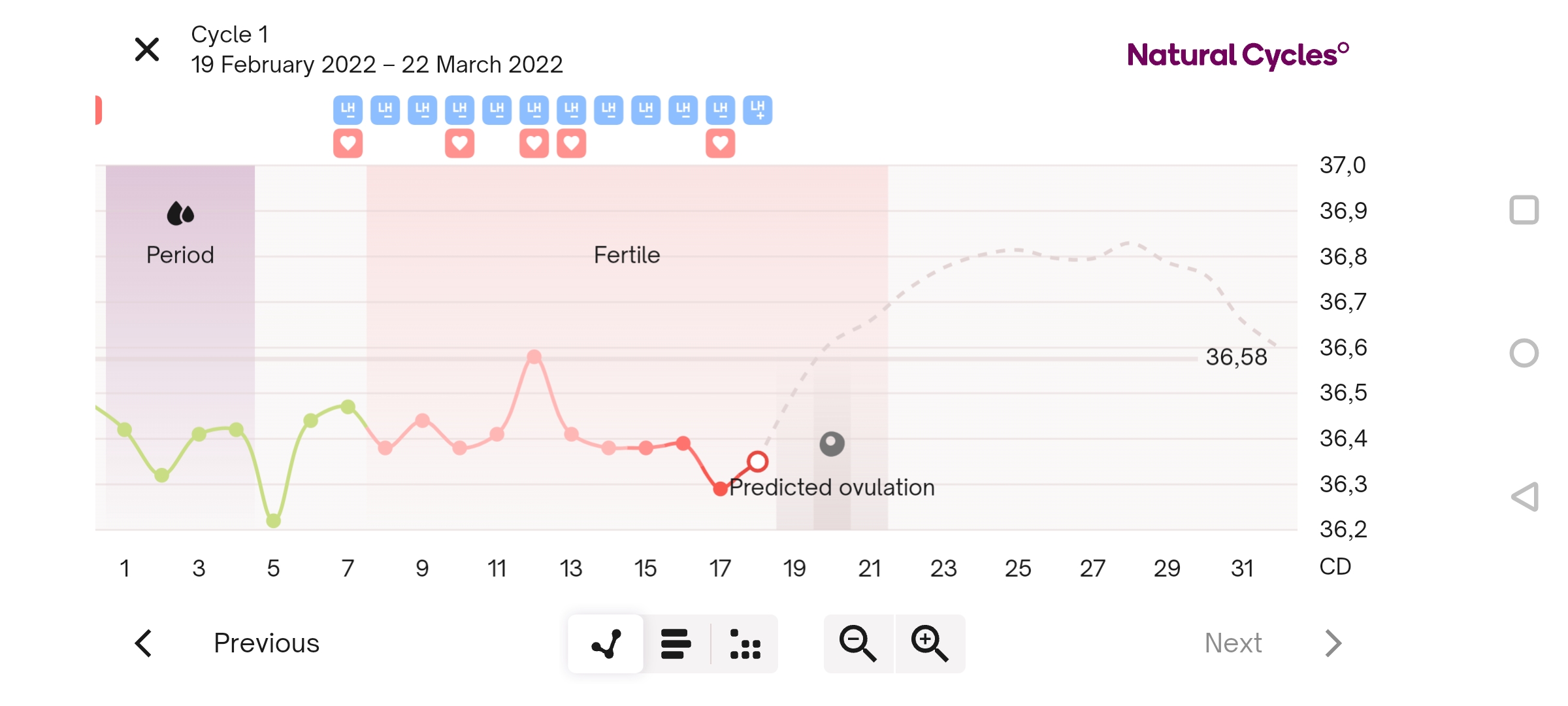
Task: Click the positive LH test icon
Action: tap(758, 110)
